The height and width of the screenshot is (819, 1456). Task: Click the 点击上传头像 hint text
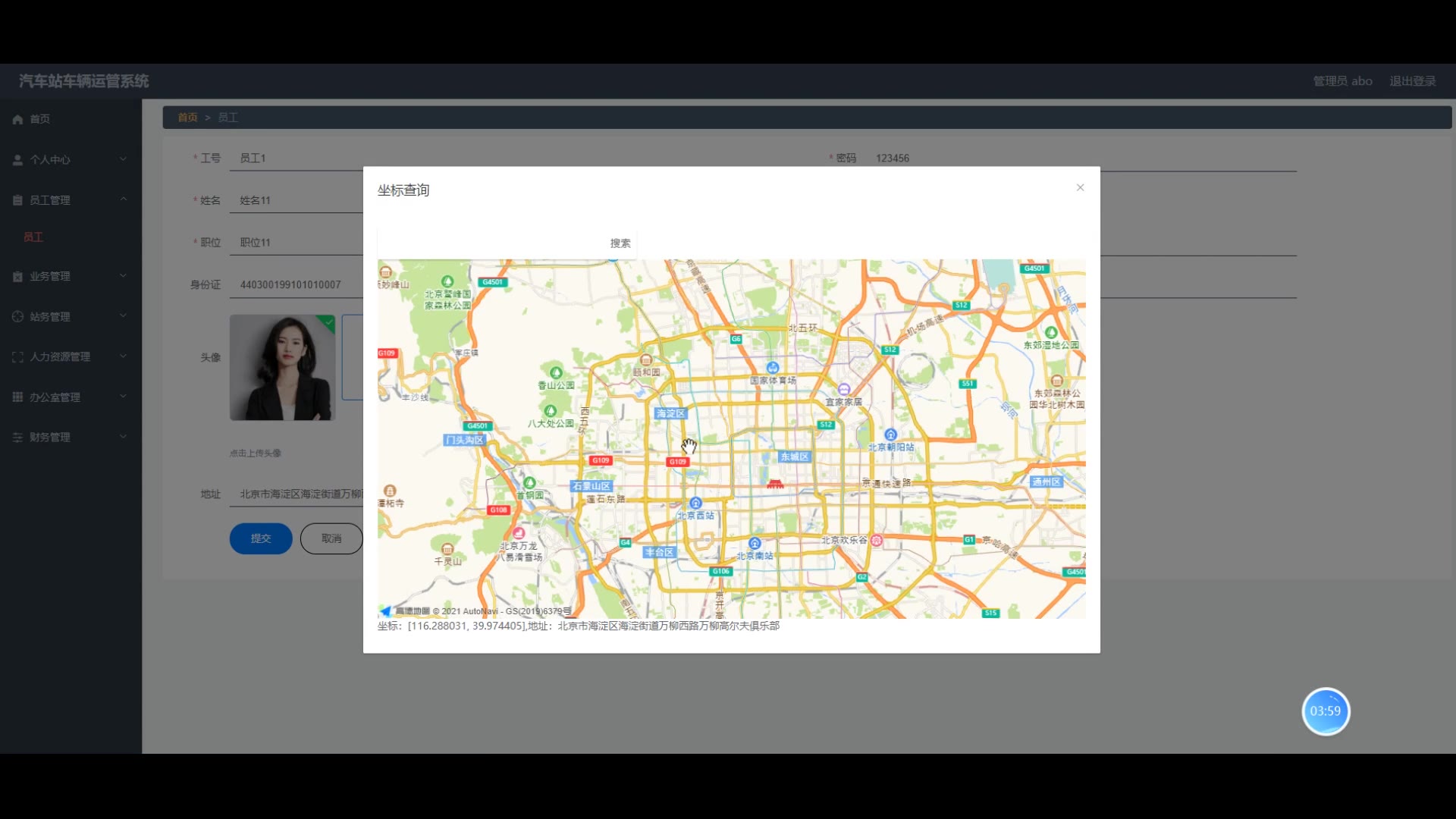(256, 453)
